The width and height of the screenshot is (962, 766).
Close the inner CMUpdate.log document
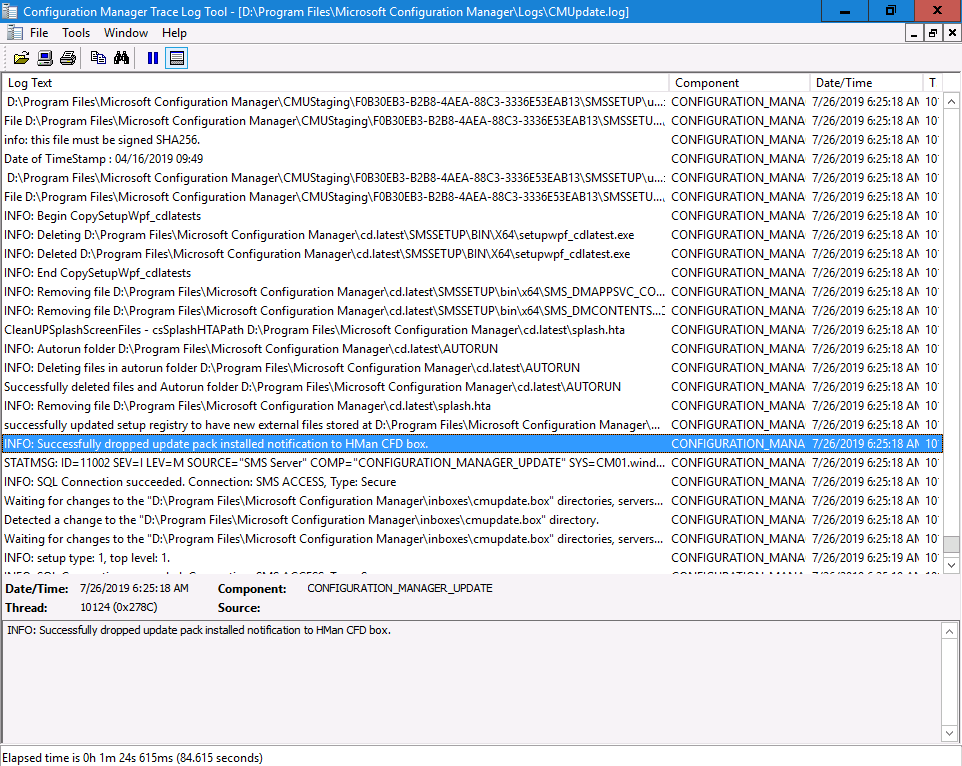[952, 33]
